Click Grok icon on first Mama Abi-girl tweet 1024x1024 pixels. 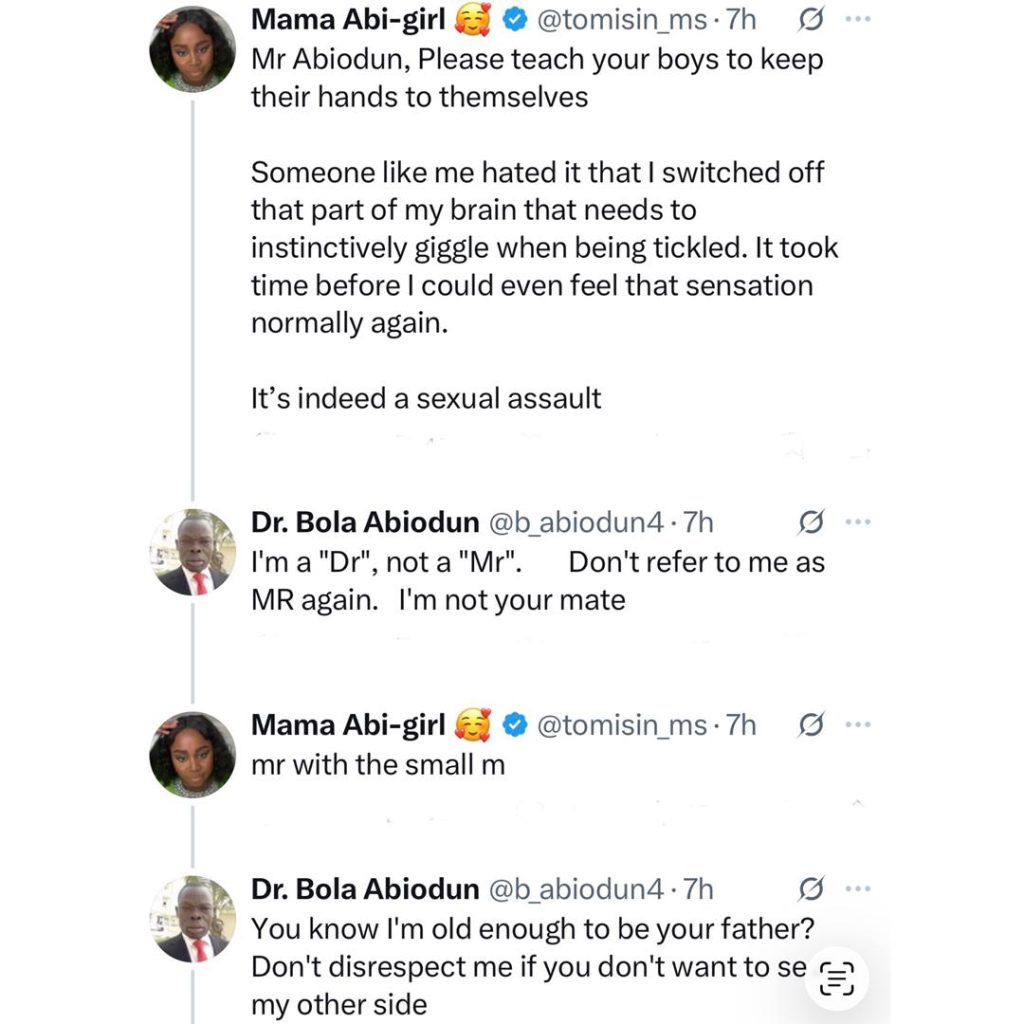pos(813,19)
